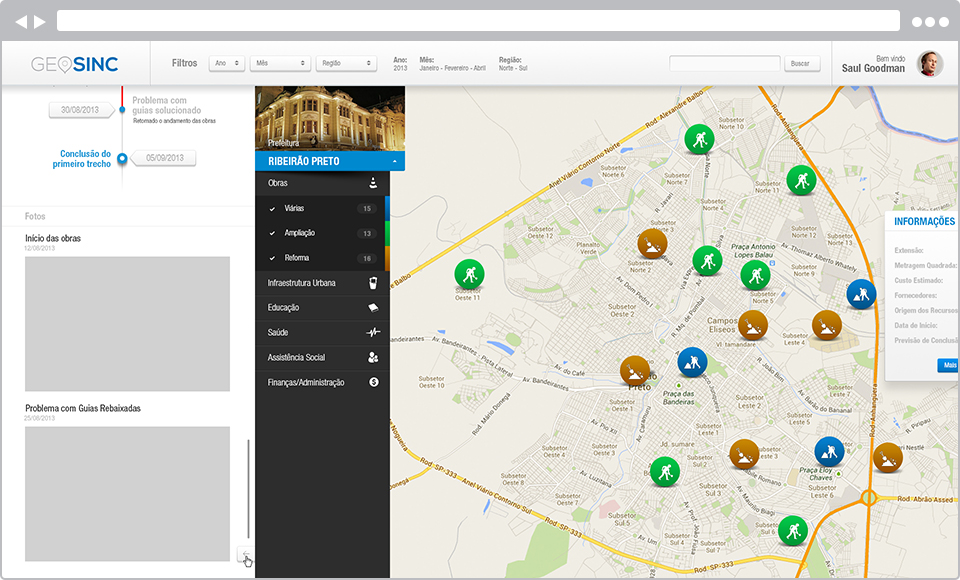The height and width of the screenshot is (580, 960).
Task: Collapse the left panel with arrow button
Action: (x=245, y=555)
